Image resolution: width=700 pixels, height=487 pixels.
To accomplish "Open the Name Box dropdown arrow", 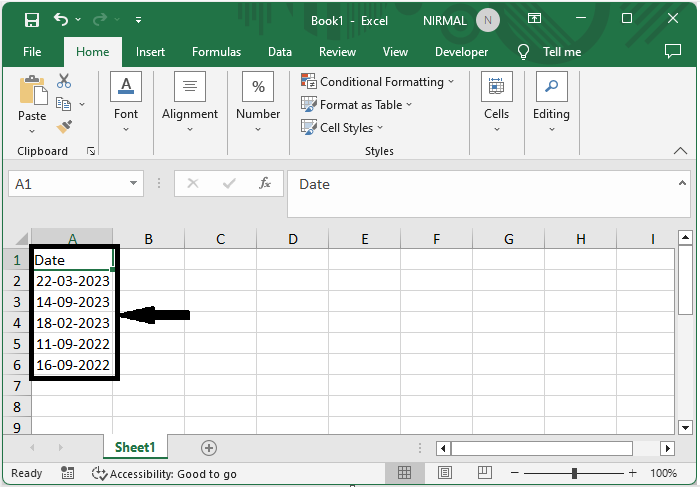I will (133, 183).
